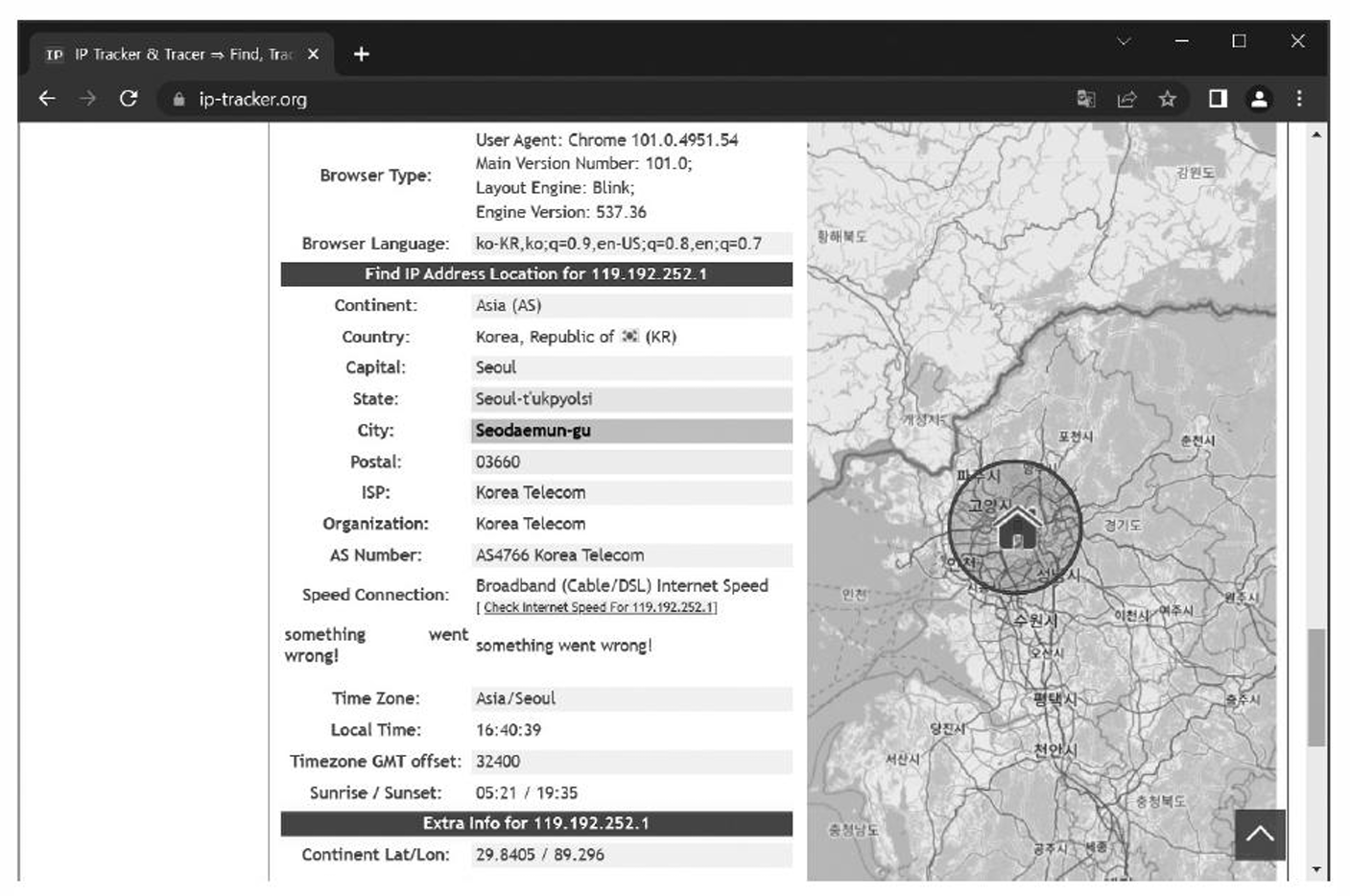Open the Chrome profile menu
Image resolution: width=1350 pixels, height=896 pixels.
pyautogui.click(x=1259, y=99)
